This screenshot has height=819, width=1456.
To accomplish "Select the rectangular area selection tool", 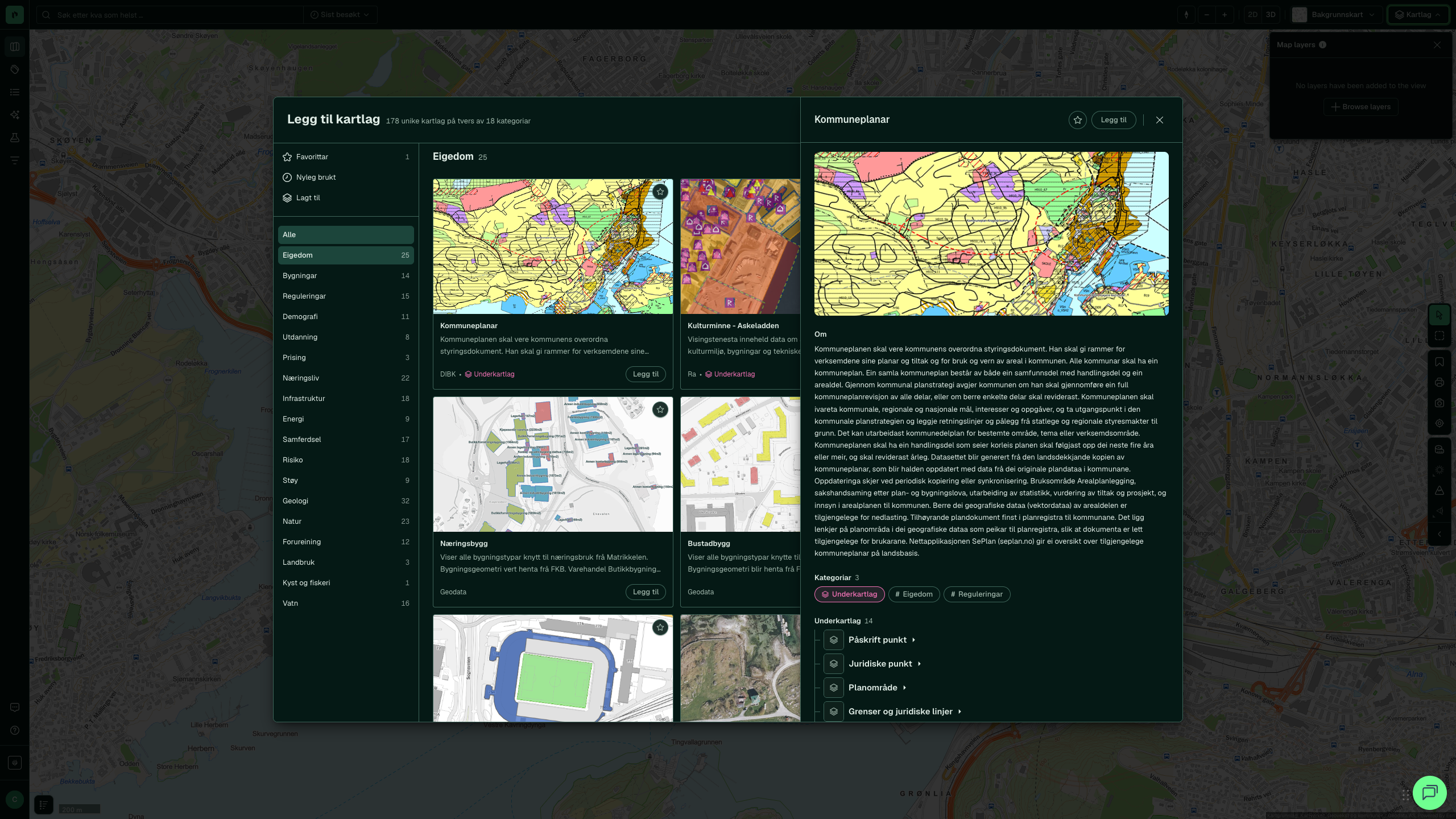I will [x=1440, y=336].
